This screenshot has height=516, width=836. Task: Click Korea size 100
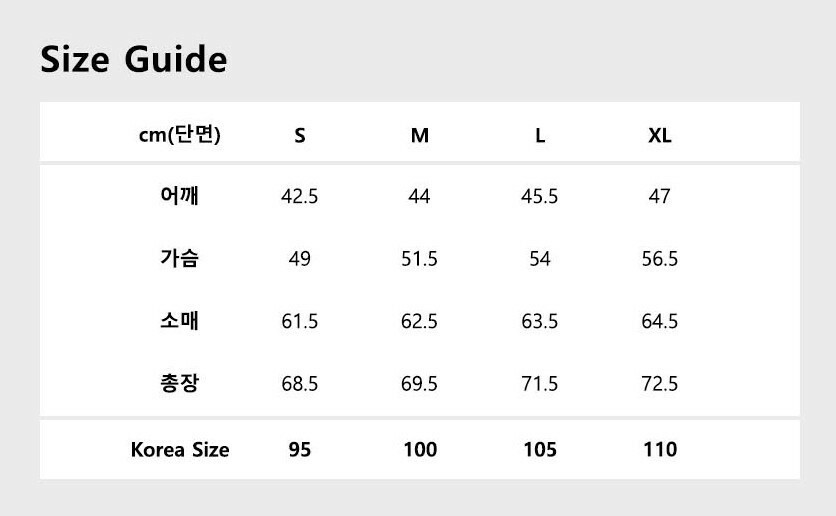(x=420, y=450)
